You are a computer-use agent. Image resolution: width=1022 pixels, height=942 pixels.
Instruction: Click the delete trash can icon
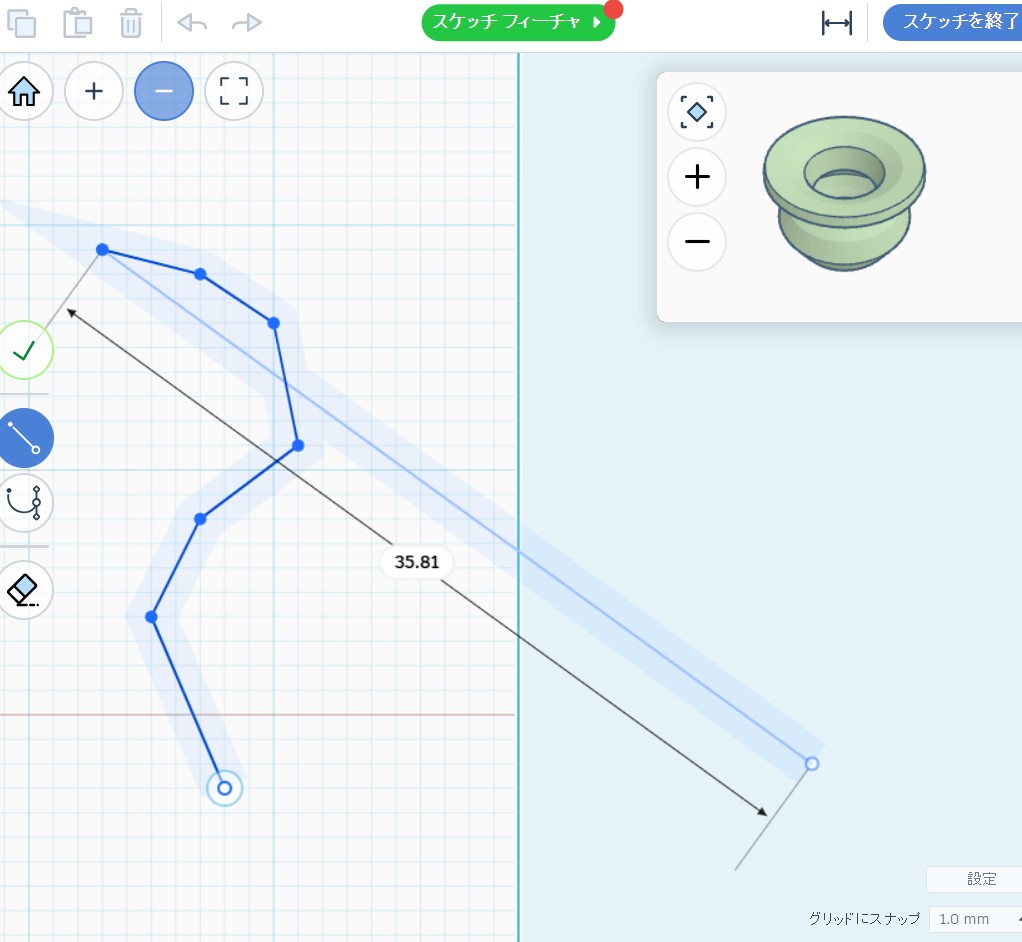(x=131, y=23)
